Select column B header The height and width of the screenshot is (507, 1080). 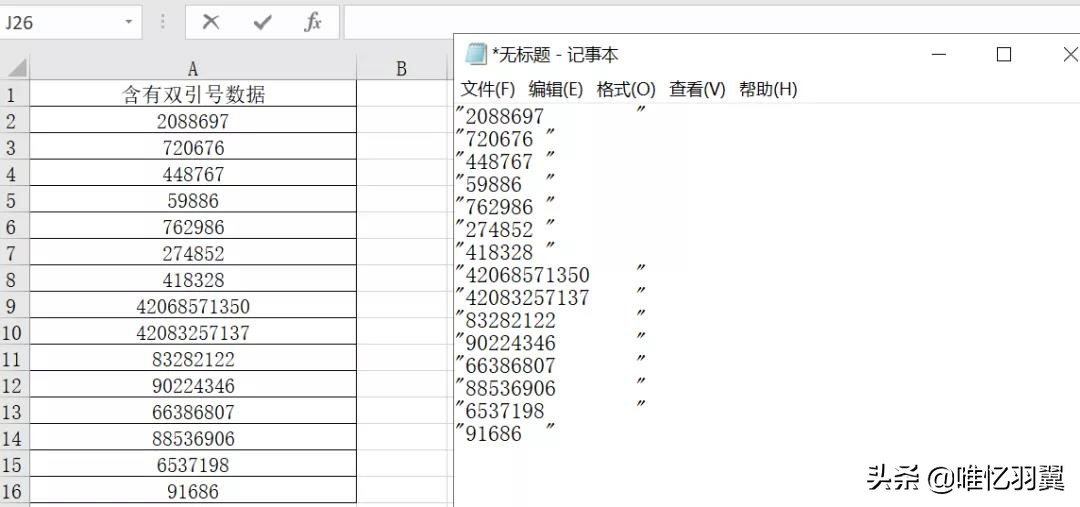coord(402,68)
